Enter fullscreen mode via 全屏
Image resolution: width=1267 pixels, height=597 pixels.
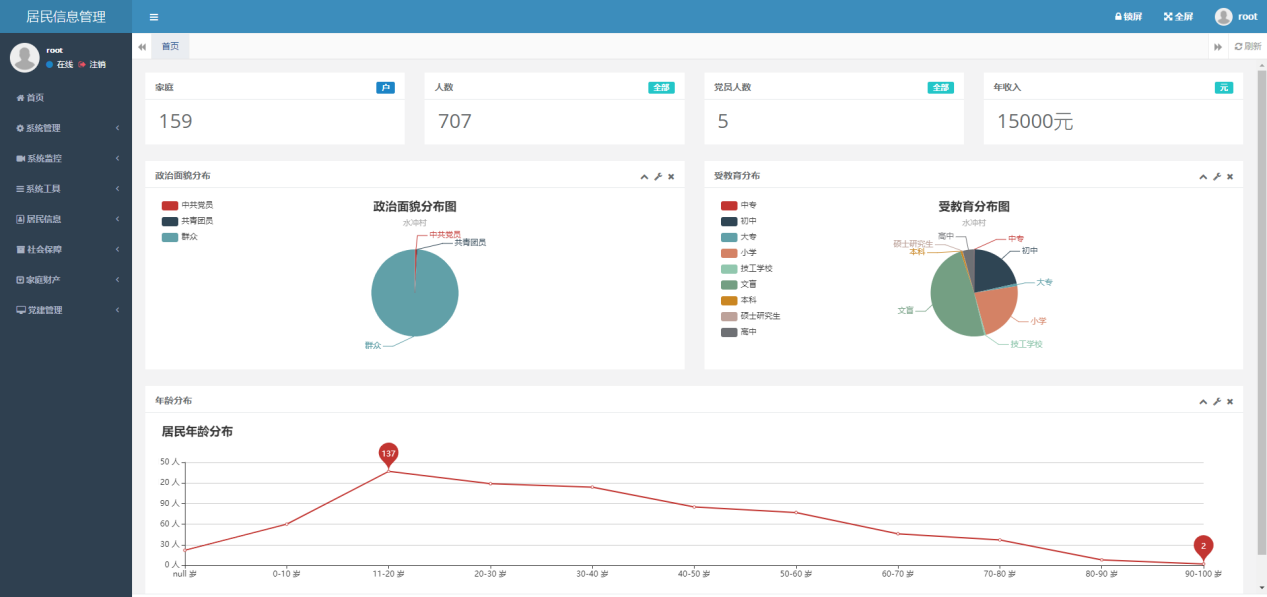point(1178,17)
